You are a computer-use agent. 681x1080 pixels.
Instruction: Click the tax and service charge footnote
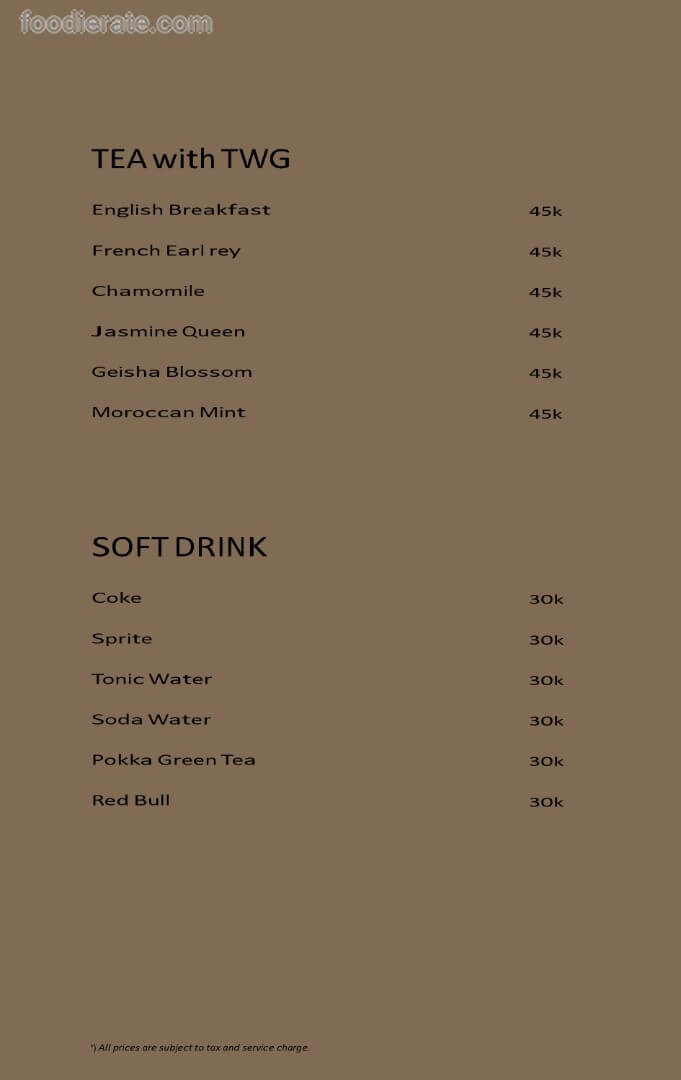[200, 1048]
